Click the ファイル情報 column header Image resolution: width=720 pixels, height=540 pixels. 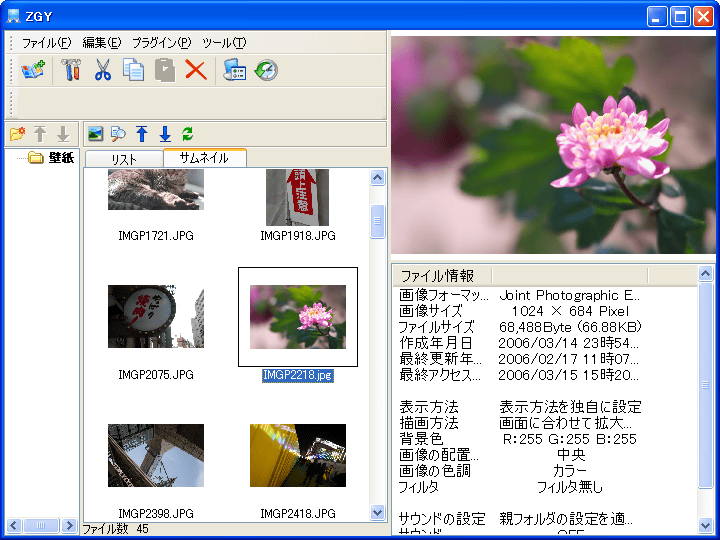click(x=442, y=276)
